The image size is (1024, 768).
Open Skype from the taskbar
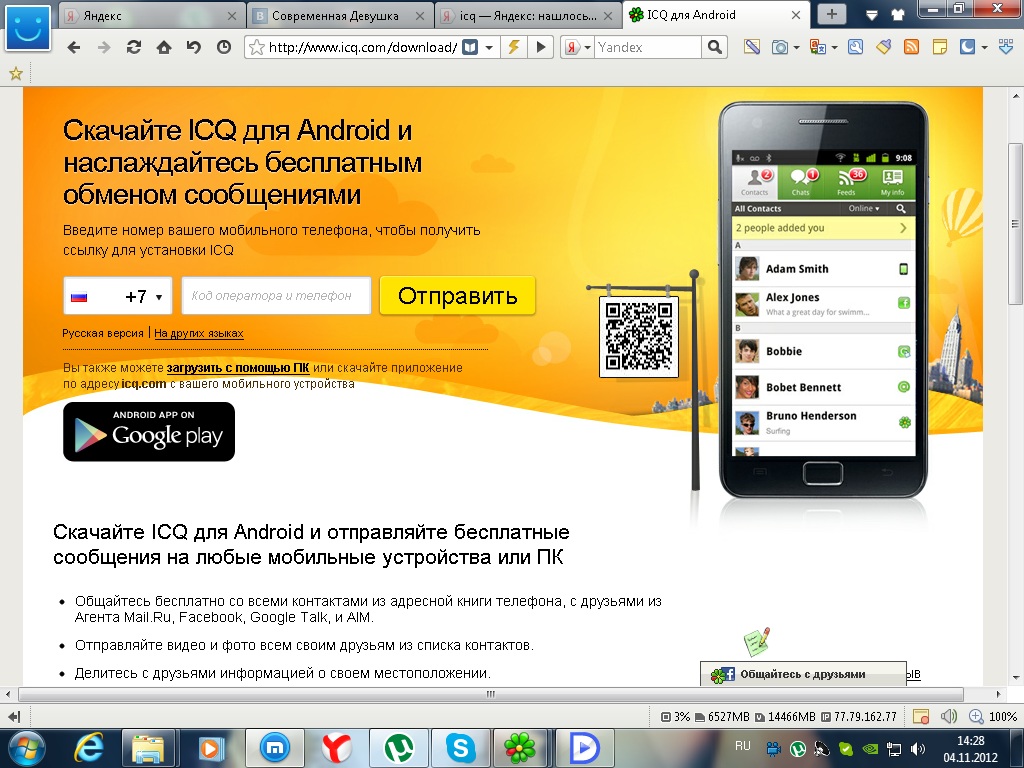pos(460,748)
